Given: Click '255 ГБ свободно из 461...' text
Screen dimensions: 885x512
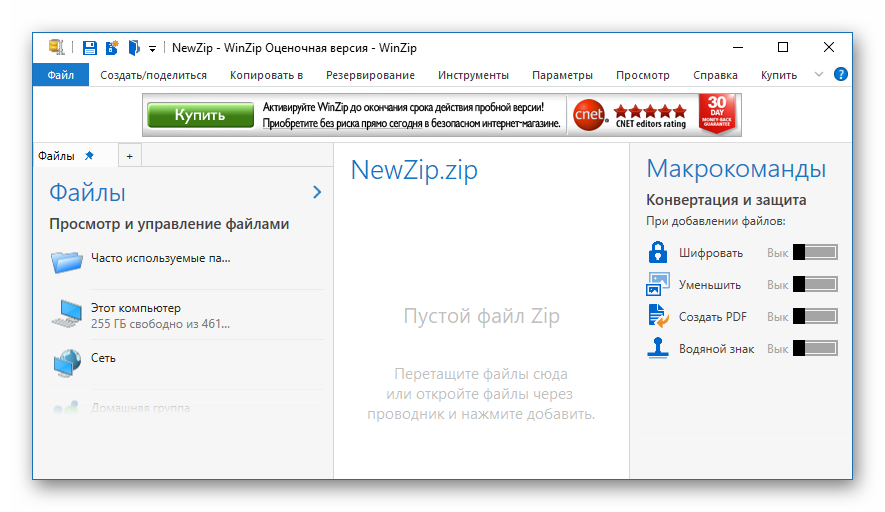Looking at the screenshot, I should [x=160, y=324].
